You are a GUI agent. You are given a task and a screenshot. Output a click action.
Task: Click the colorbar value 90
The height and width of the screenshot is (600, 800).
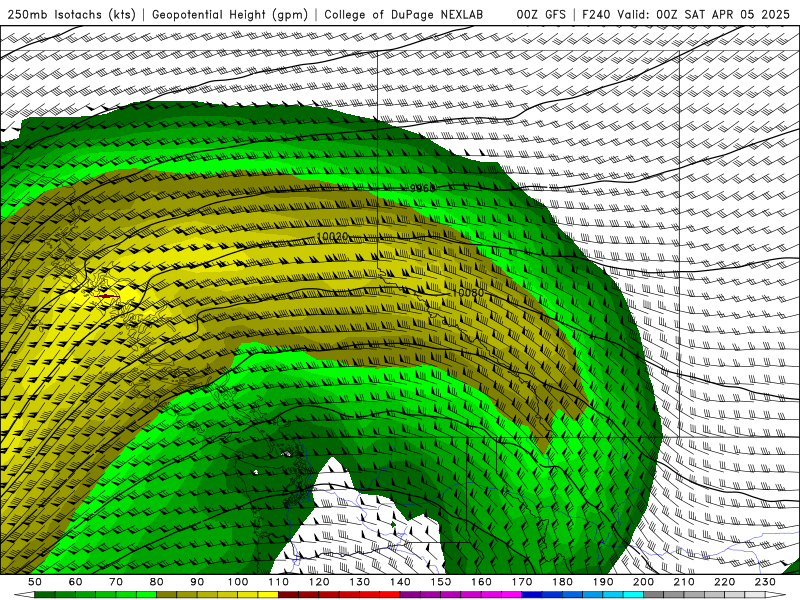197,582
